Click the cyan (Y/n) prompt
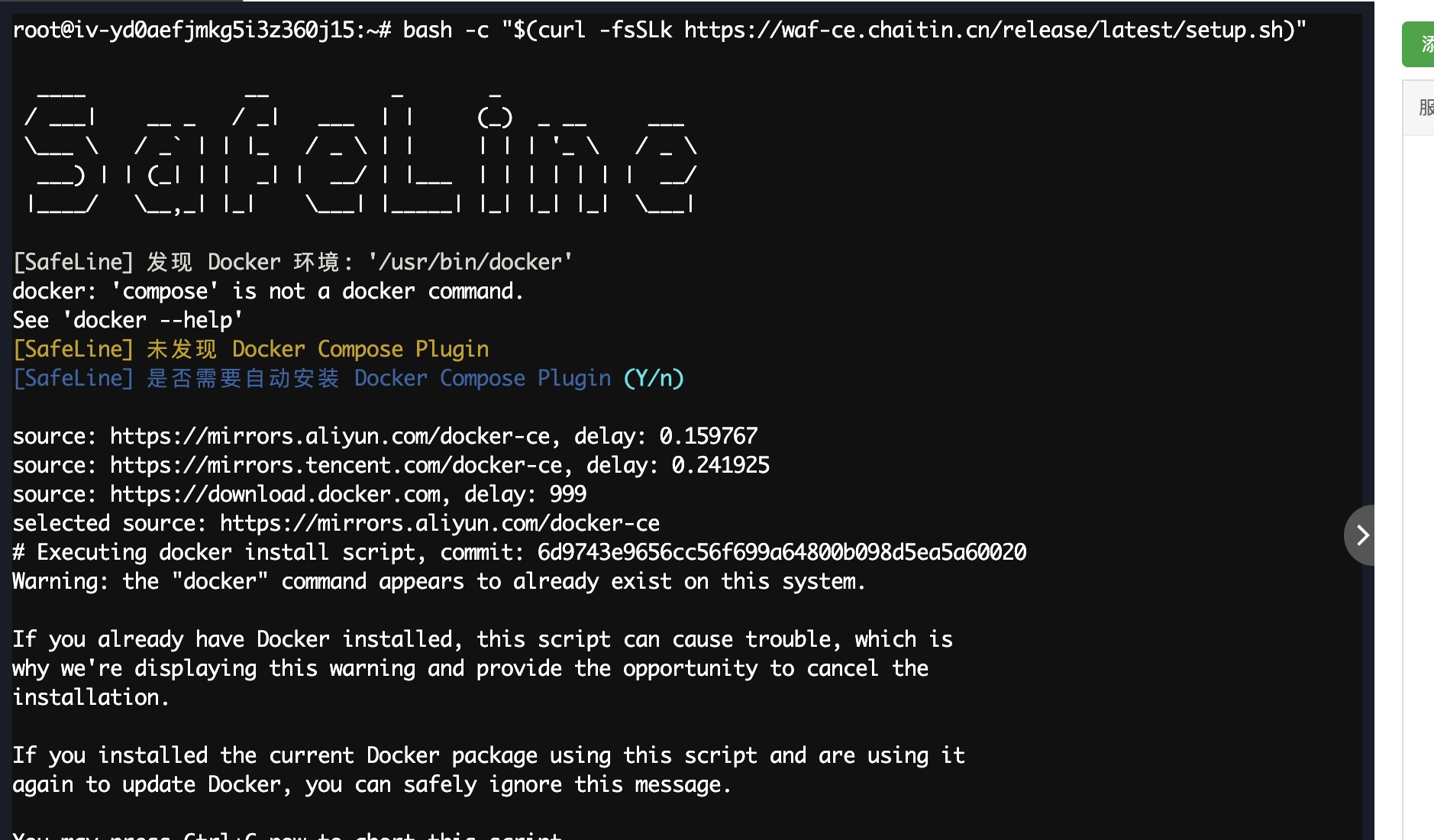The image size is (1434, 840). (654, 378)
